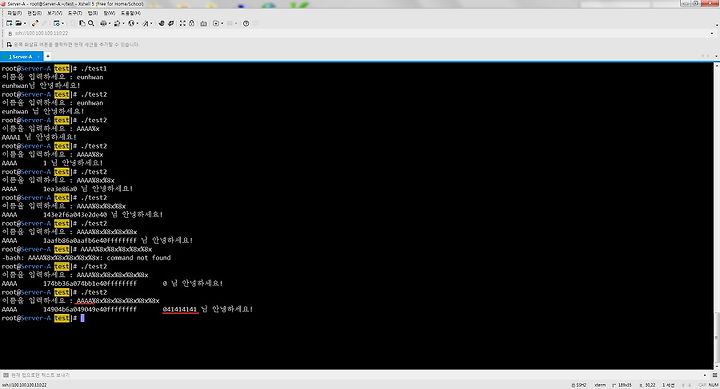Image resolution: width=720 pixels, height=389 pixels.
Task: Click the Copy toolbar icon
Action: [x=82, y=23]
